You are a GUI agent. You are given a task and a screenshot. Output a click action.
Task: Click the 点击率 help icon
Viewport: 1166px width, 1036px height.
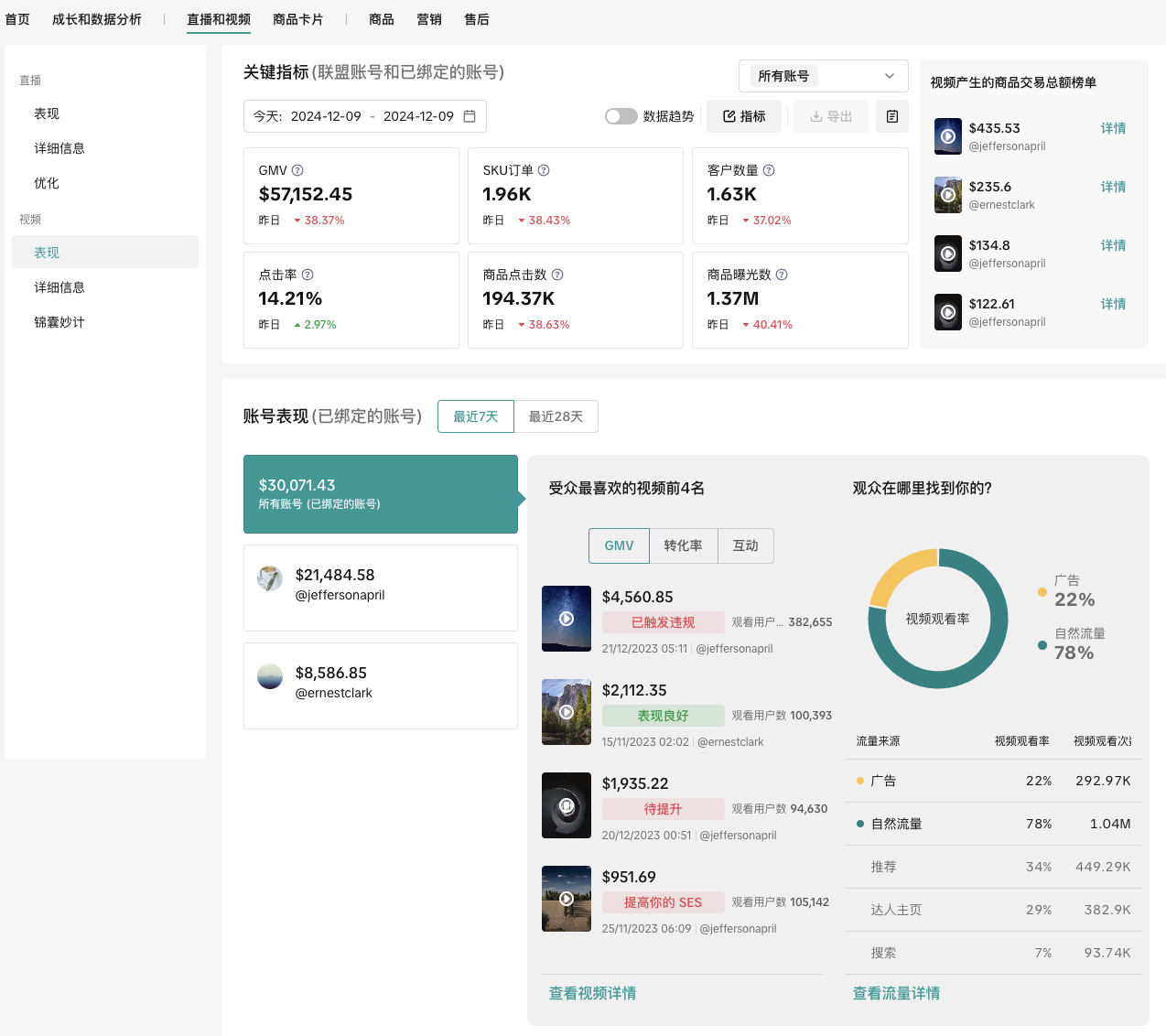click(308, 275)
